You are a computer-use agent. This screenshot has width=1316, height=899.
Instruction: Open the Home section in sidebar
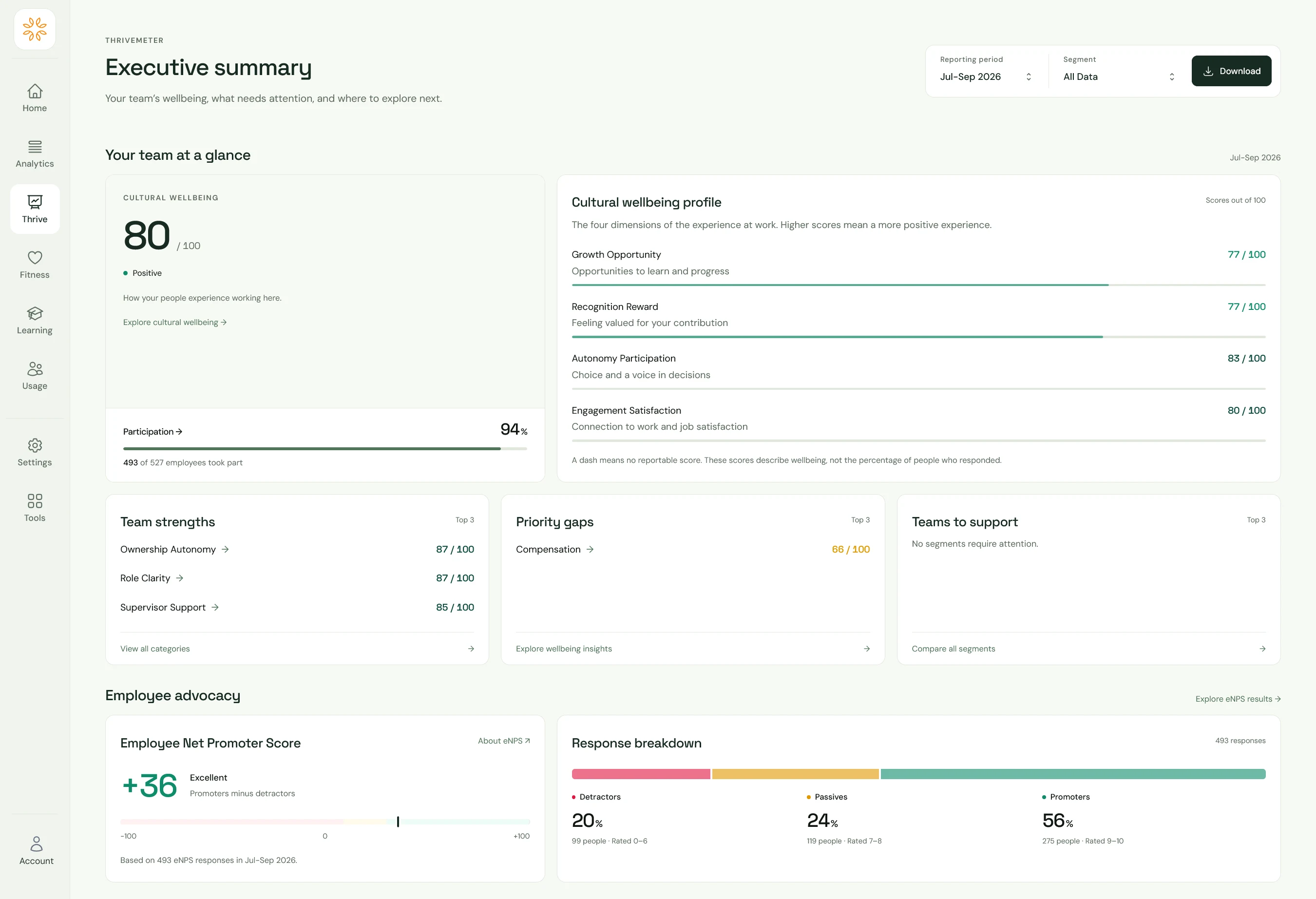click(35, 98)
